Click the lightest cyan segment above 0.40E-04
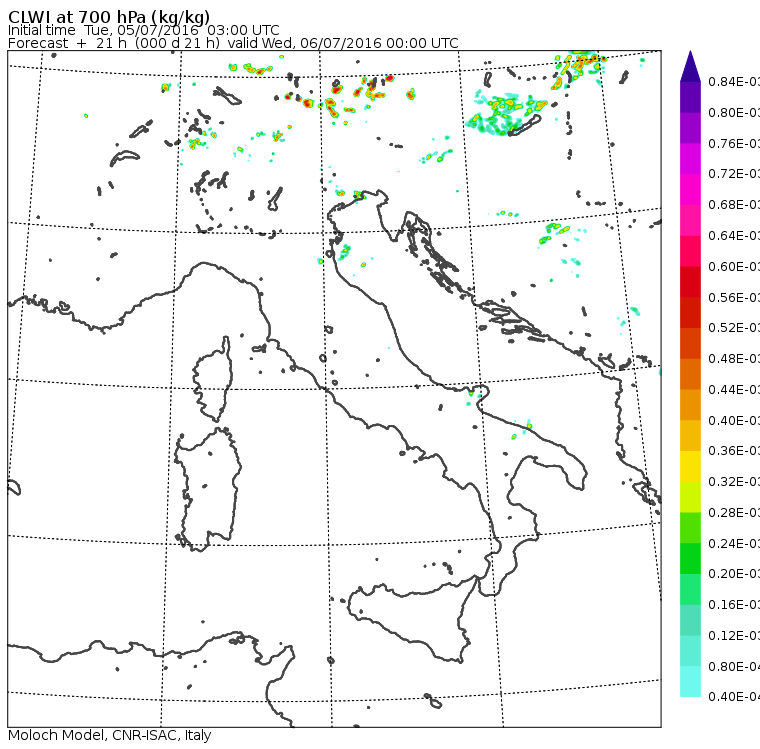Image resolution: width=760 pixels, height=749 pixels. [690, 681]
